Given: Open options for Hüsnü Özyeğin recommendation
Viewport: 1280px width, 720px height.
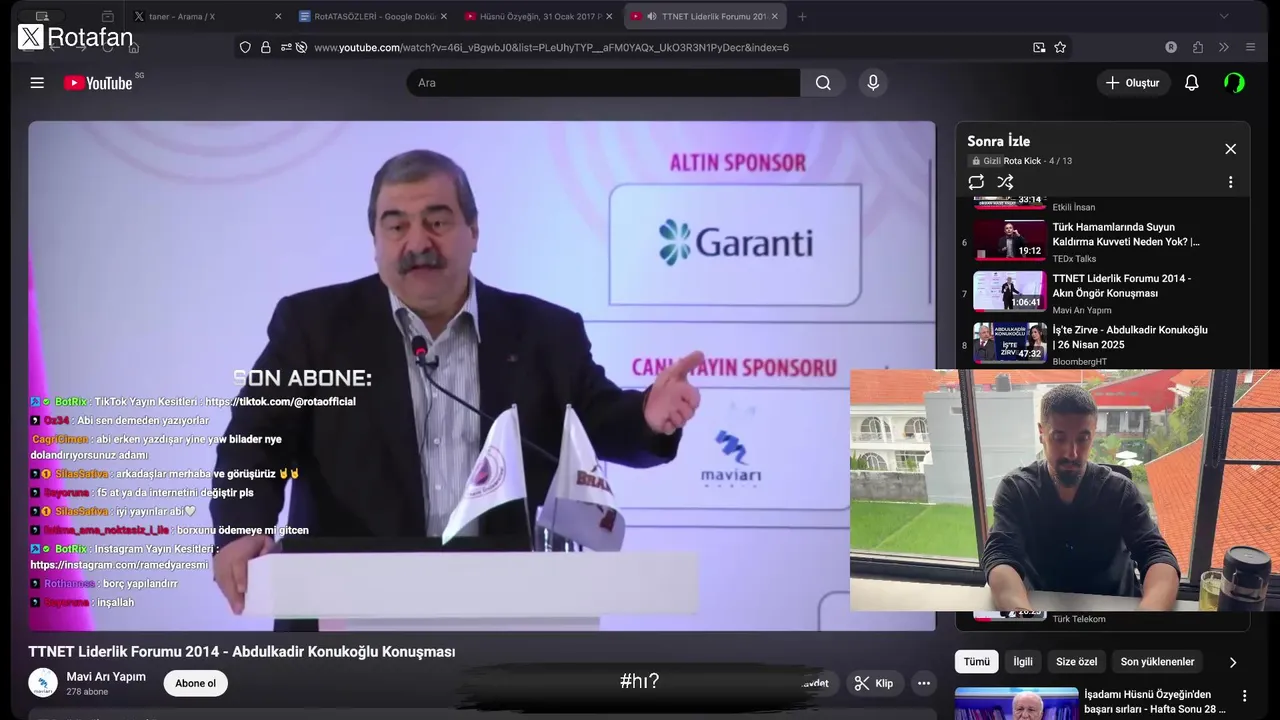Looking at the screenshot, I should tap(1244, 696).
